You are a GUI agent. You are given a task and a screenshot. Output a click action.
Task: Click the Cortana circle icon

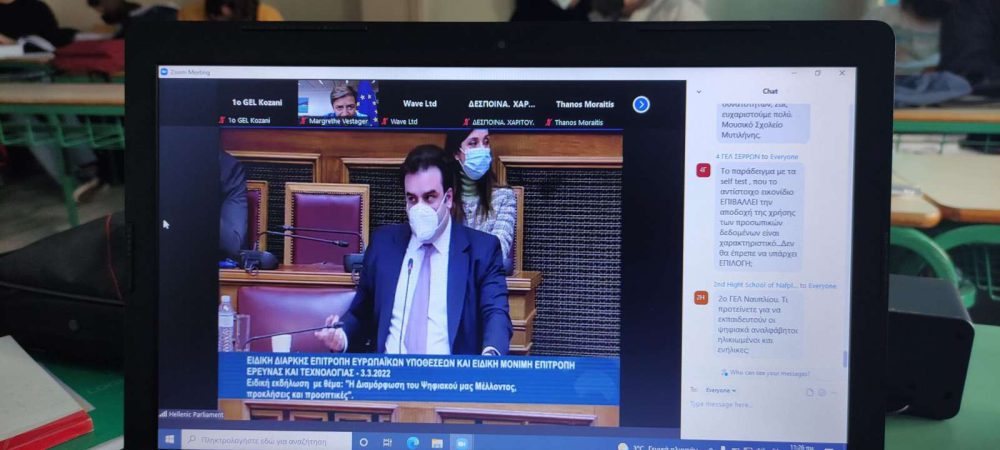[x=363, y=442]
